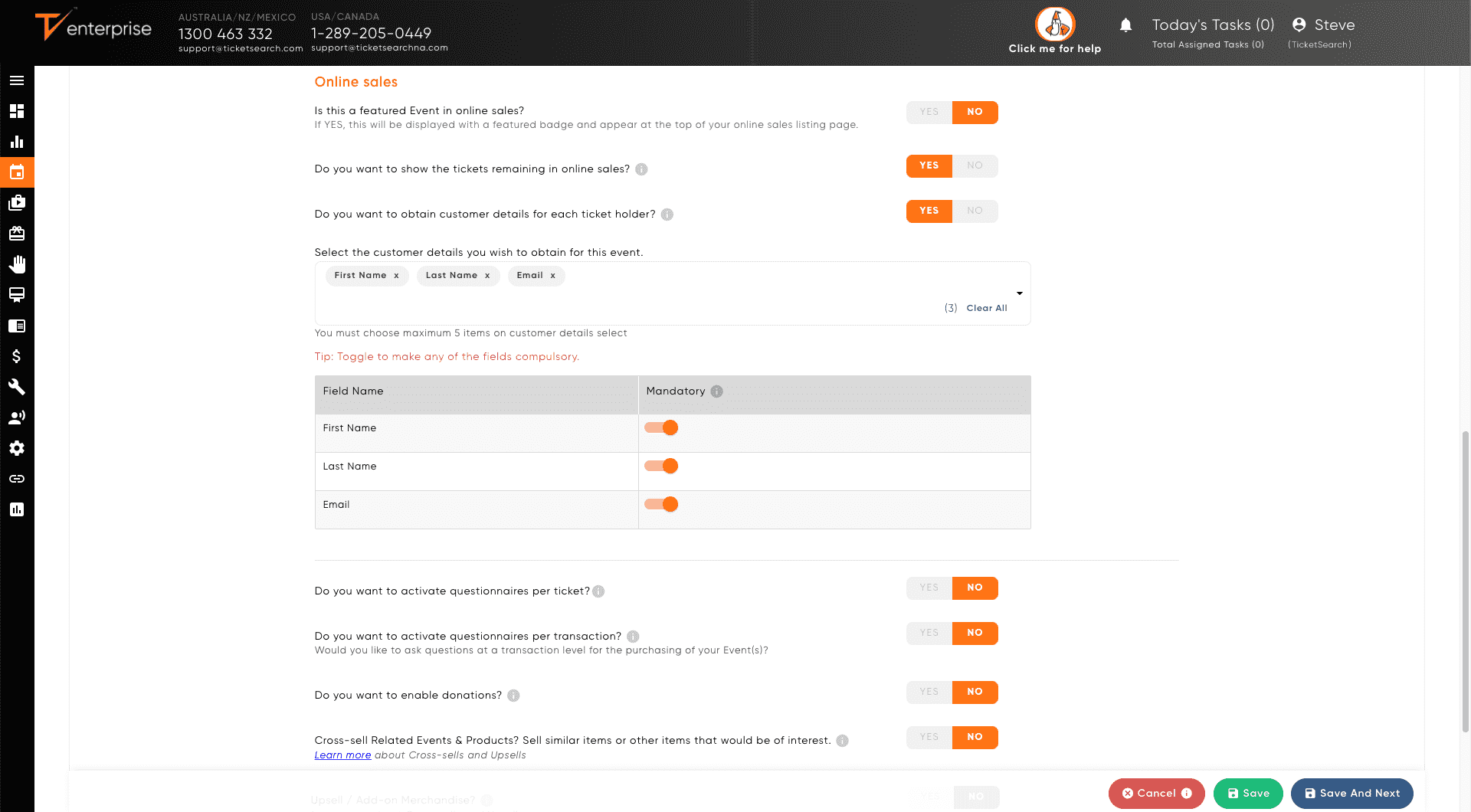
Task: Open the dollar sign finance icon
Action: click(17, 356)
